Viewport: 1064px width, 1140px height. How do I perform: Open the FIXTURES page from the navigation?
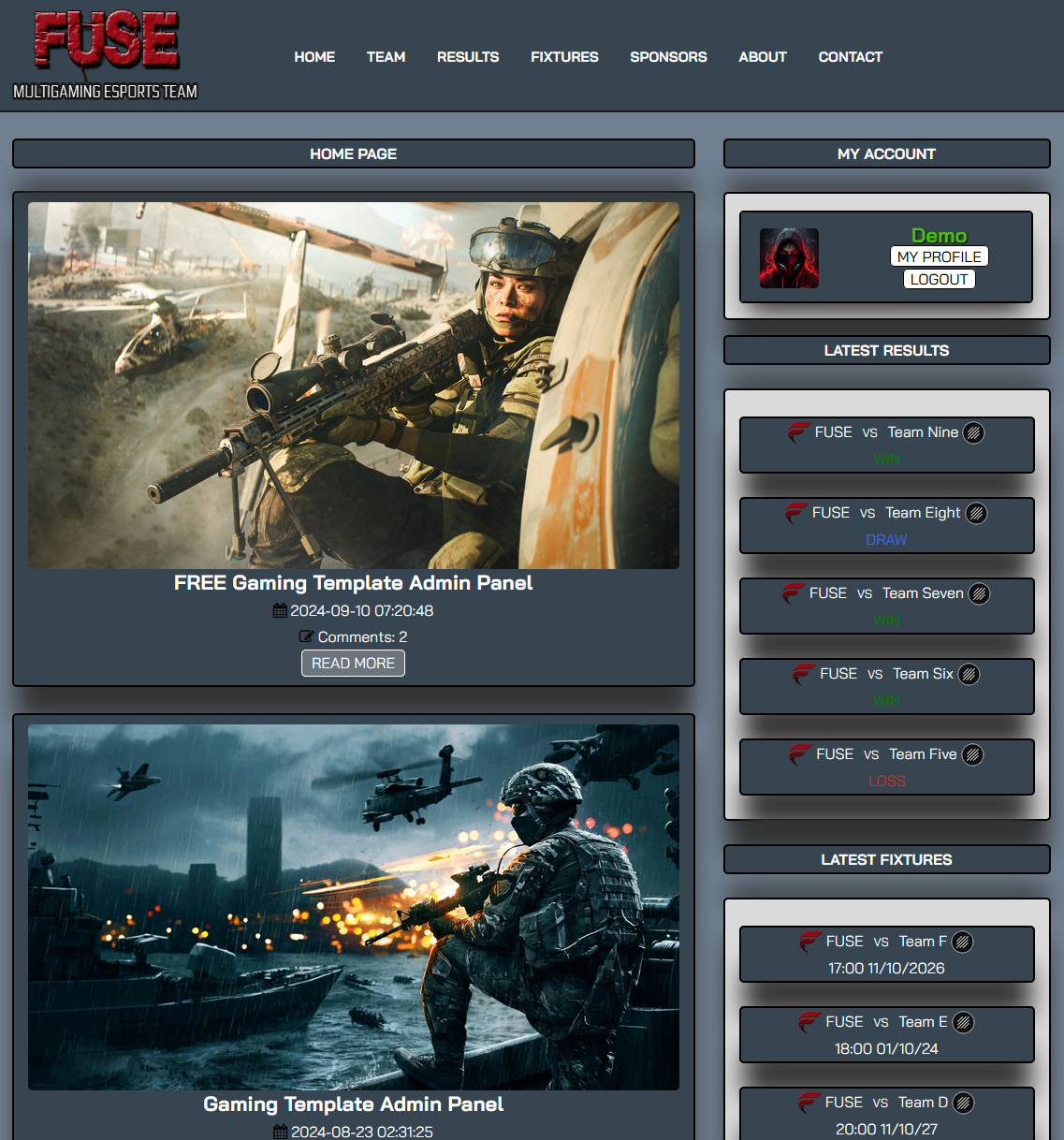click(564, 57)
